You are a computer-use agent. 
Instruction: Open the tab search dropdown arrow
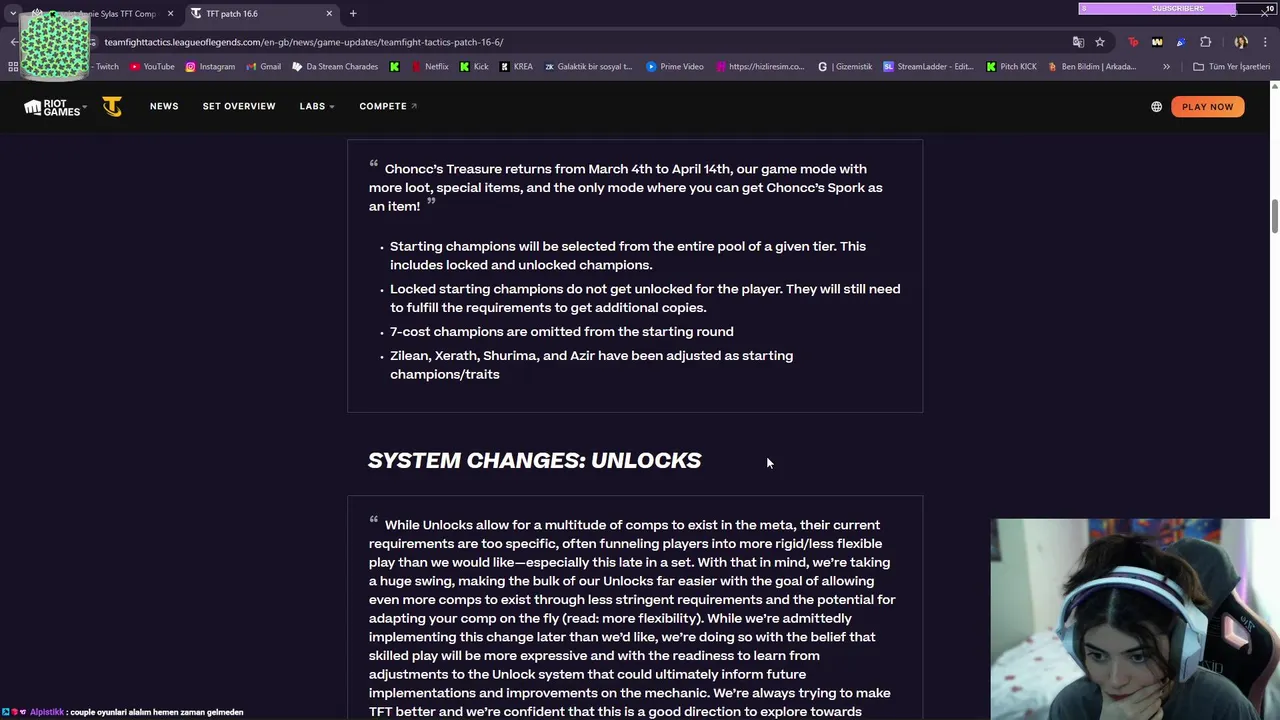point(12,14)
